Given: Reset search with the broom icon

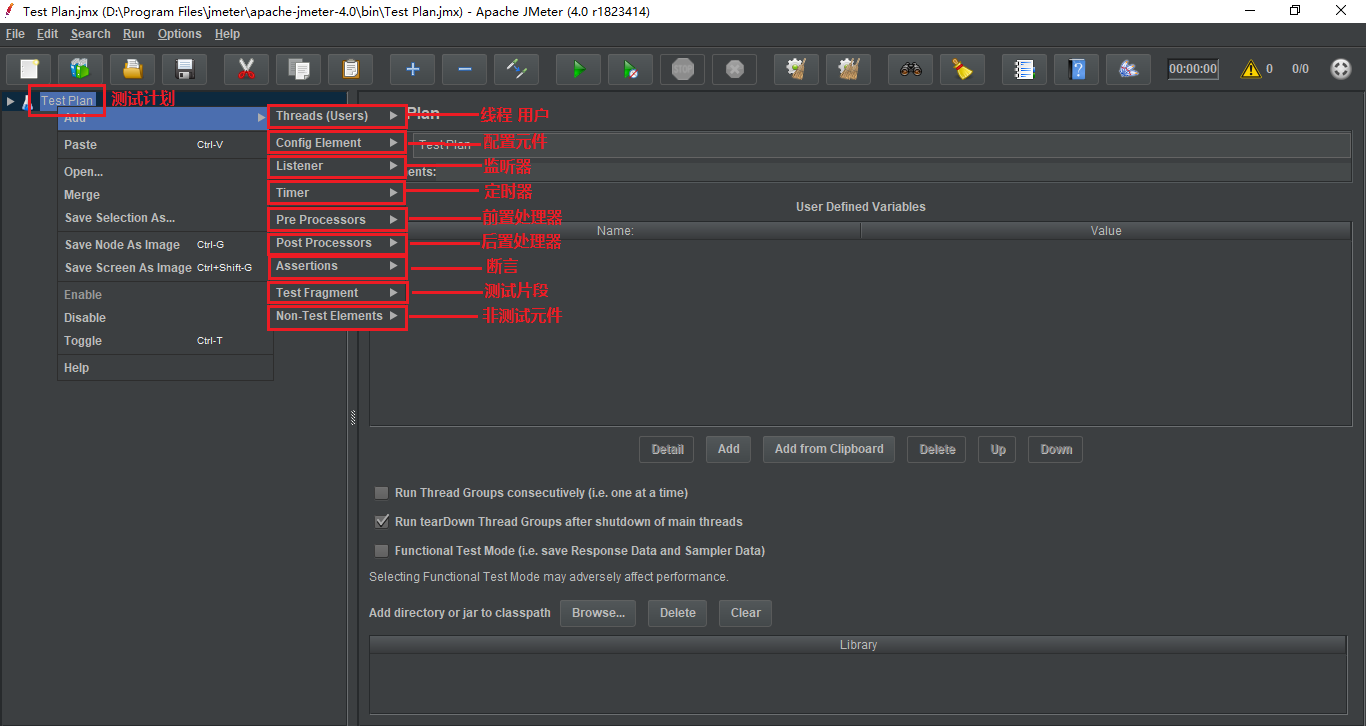Looking at the screenshot, I should 962,69.
